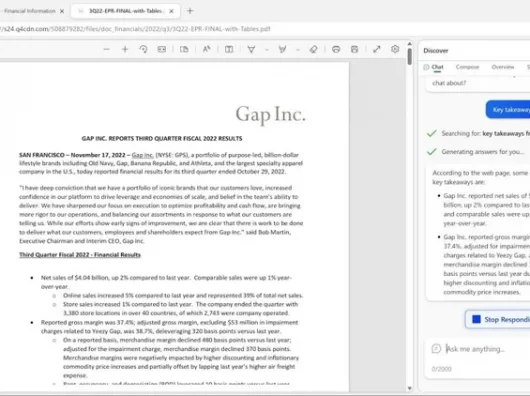Open the Gap Inc. hyperlink in document
Viewport: 530px width, 396px height.
point(143,155)
